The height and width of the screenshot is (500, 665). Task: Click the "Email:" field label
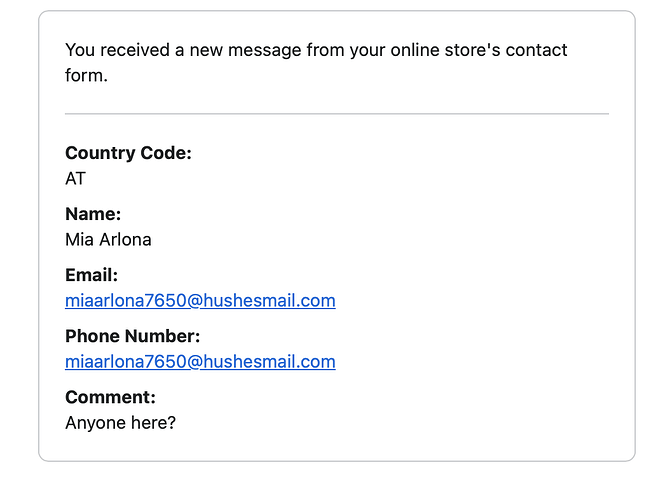92,275
